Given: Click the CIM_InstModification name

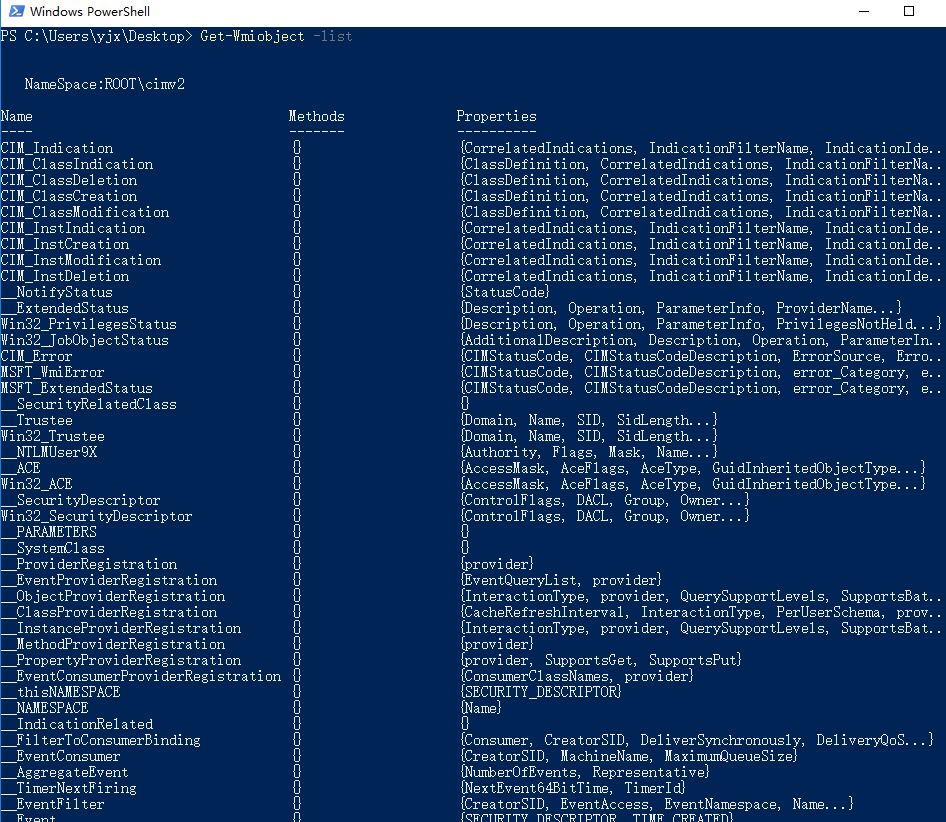Looking at the screenshot, I should click(81, 260).
